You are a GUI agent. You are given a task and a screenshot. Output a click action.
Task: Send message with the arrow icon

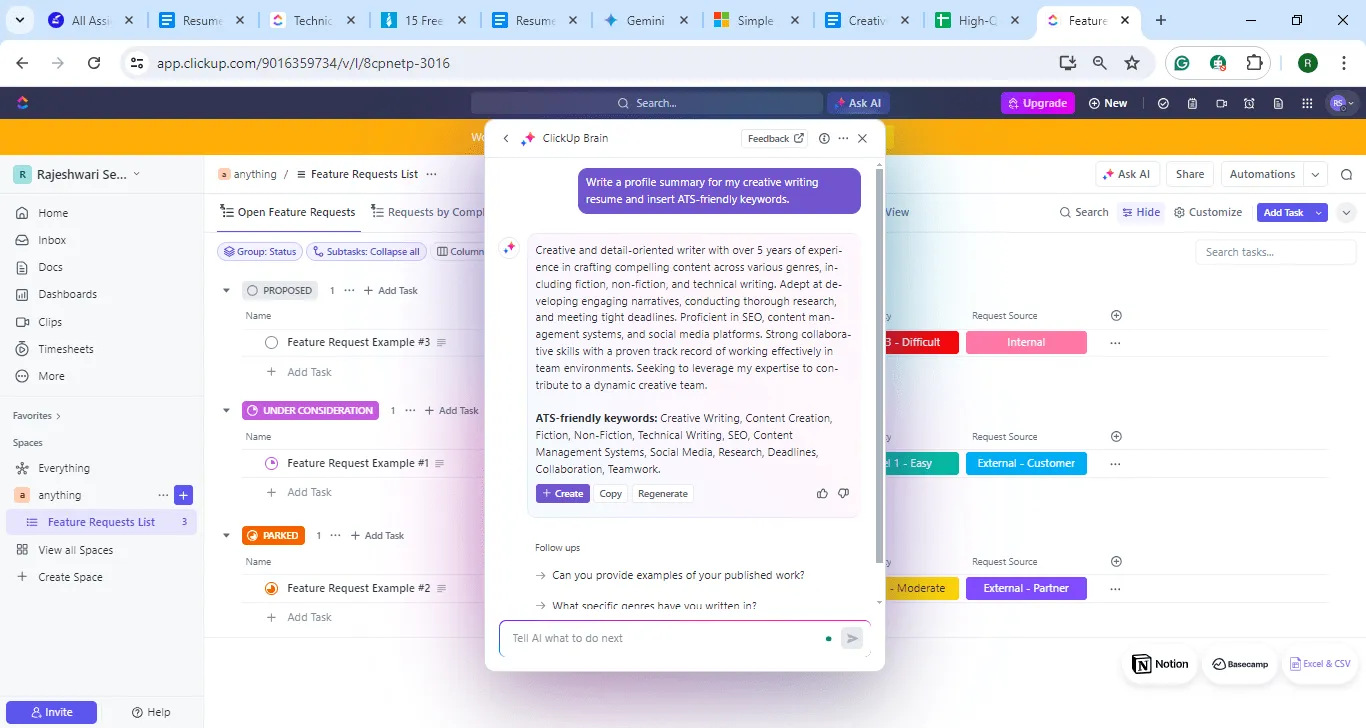point(852,638)
